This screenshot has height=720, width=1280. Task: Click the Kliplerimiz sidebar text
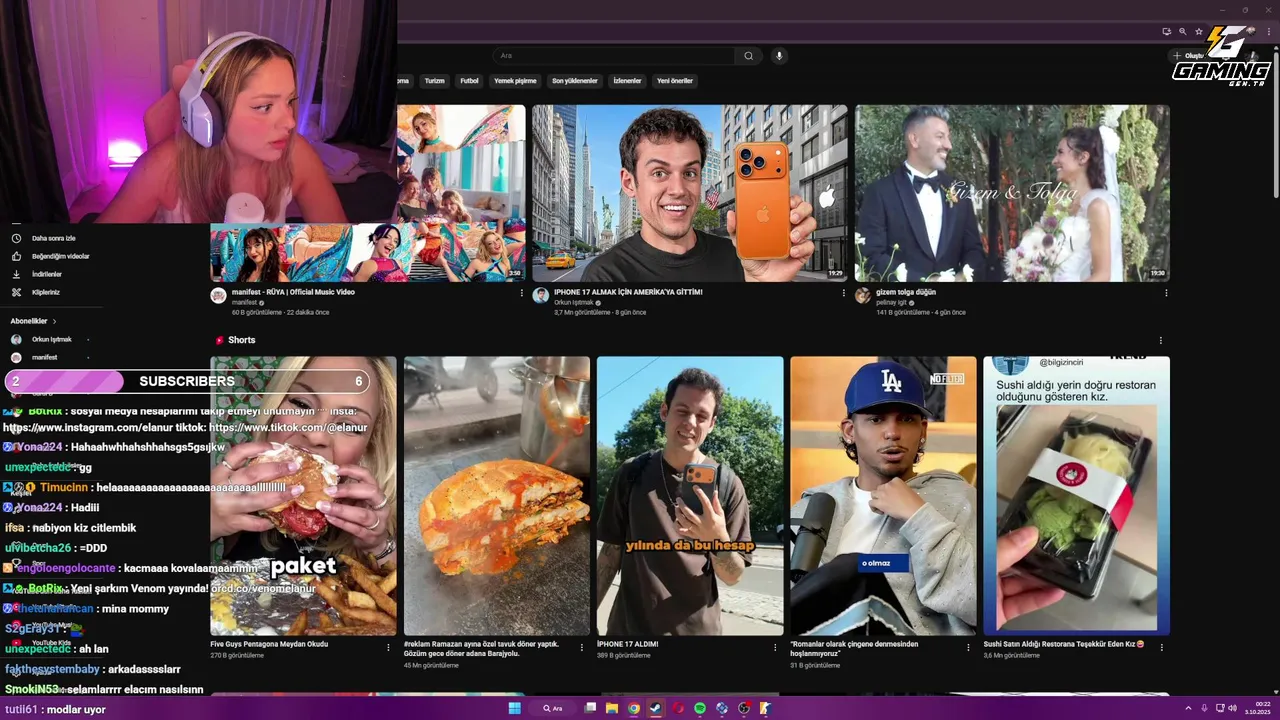46,292
